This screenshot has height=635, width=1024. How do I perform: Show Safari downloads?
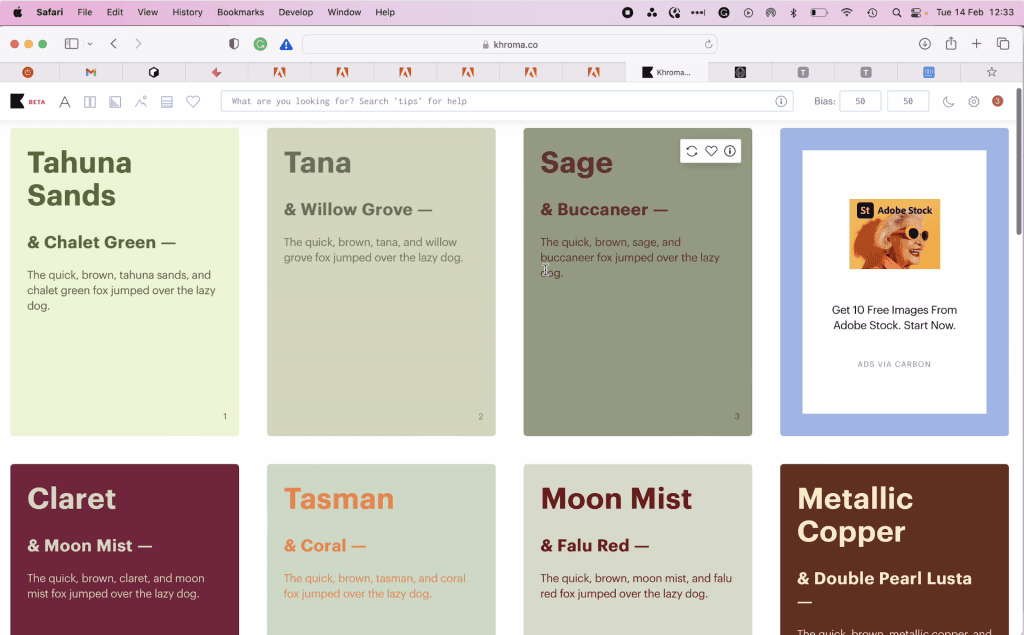point(925,44)
